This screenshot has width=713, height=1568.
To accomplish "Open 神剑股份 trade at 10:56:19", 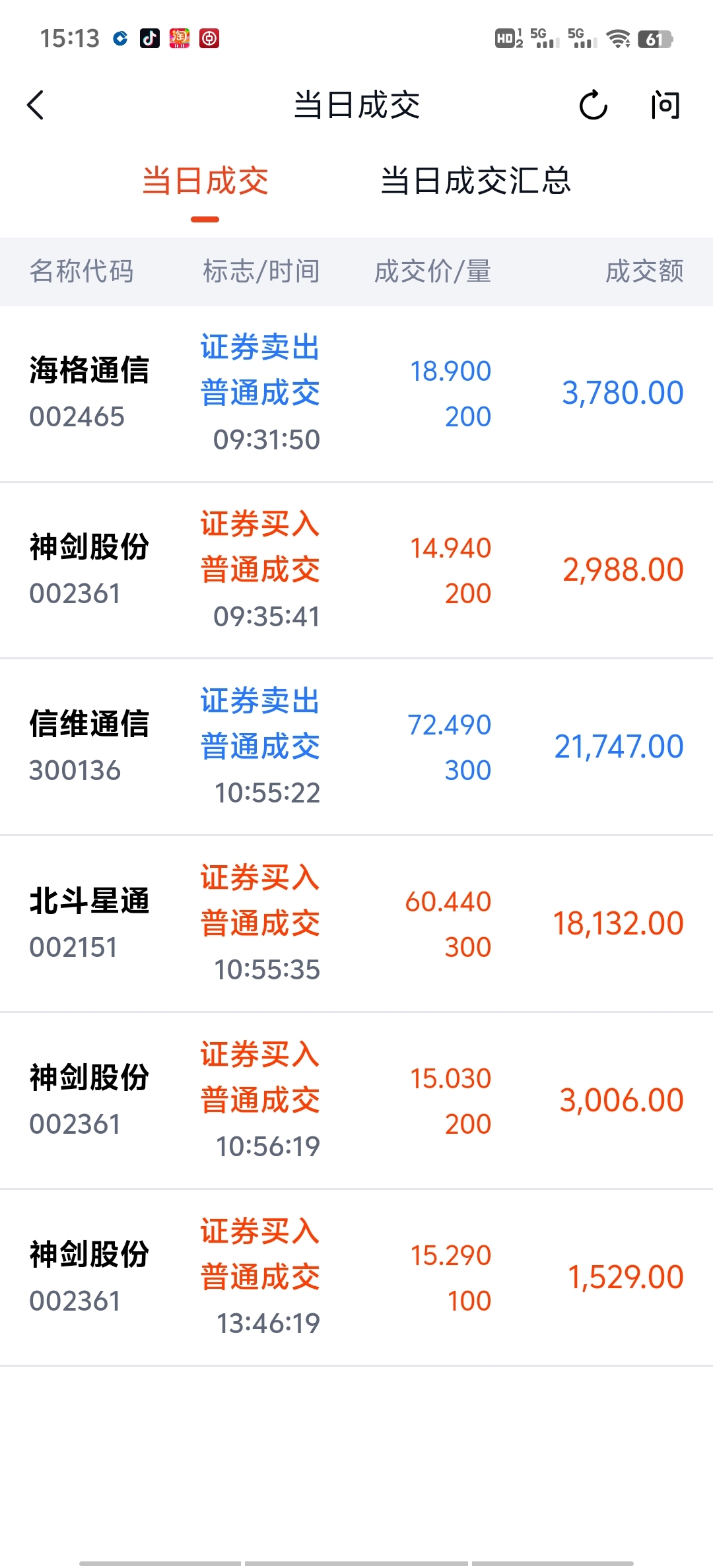I will (x=356, y=1101).
